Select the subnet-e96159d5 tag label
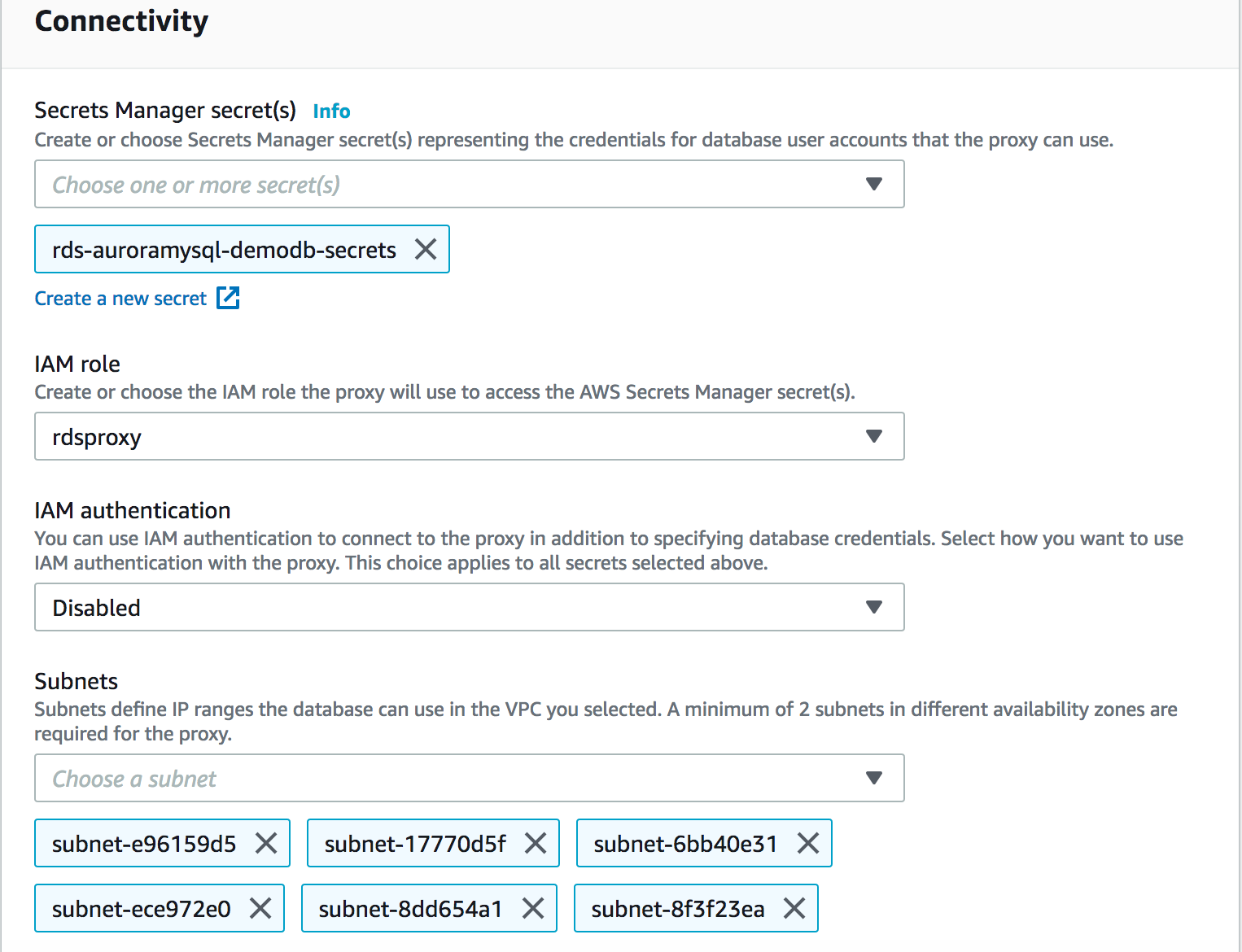Image resolution: width=1242 pixels, height=952 pixels. 144,844
